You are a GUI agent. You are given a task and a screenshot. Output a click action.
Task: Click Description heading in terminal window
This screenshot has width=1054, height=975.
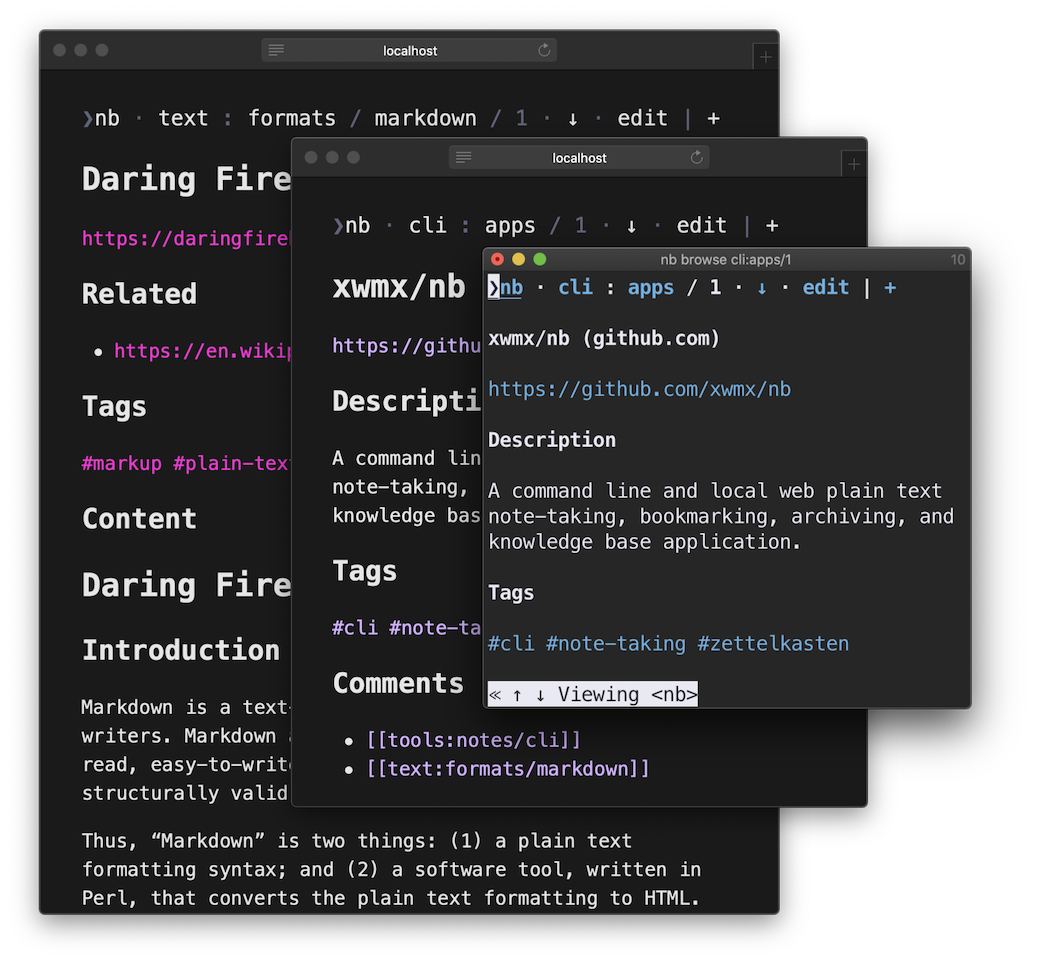[552, 440]
